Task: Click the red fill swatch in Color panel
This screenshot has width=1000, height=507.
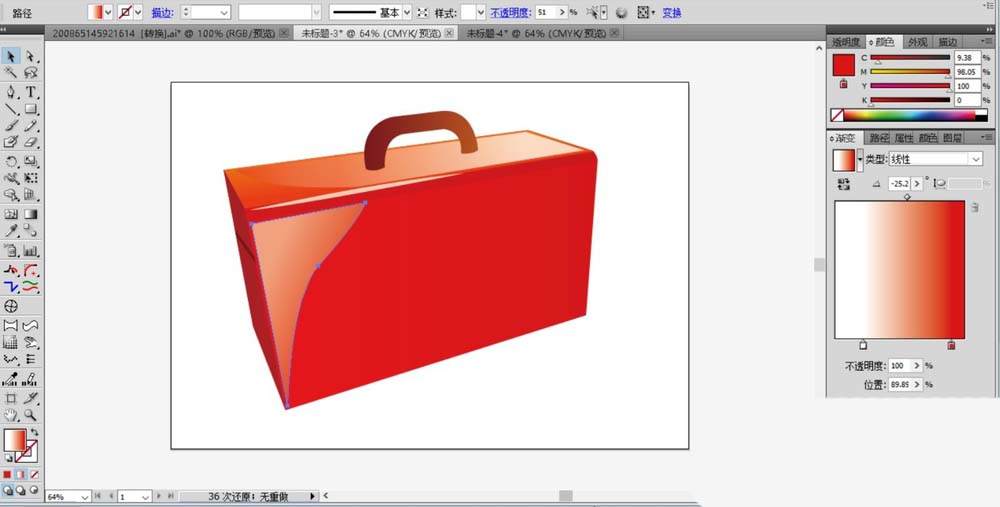Action: pyautogui.click(x=843, y=66)
